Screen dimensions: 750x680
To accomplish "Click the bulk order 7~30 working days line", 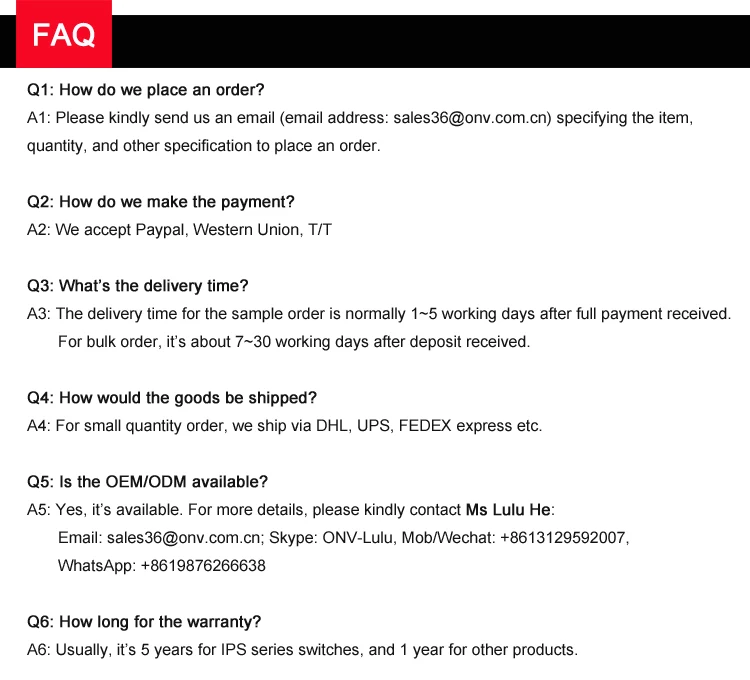I will click(294, 342).
